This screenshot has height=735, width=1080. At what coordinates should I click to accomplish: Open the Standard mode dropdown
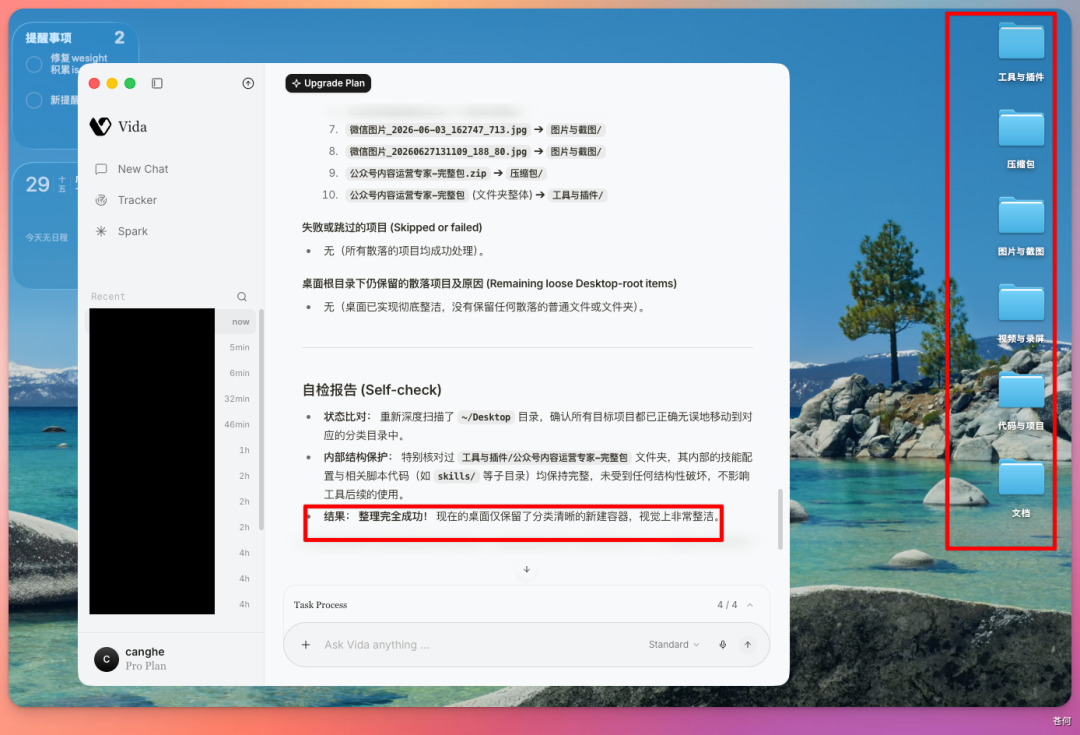[674, 645]
